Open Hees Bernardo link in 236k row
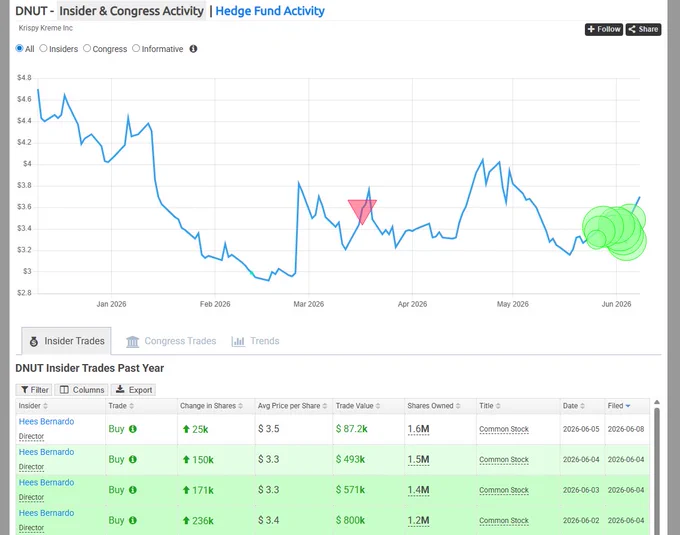The width and height of the screenshot is (680, 535). (x=46, y=513)
